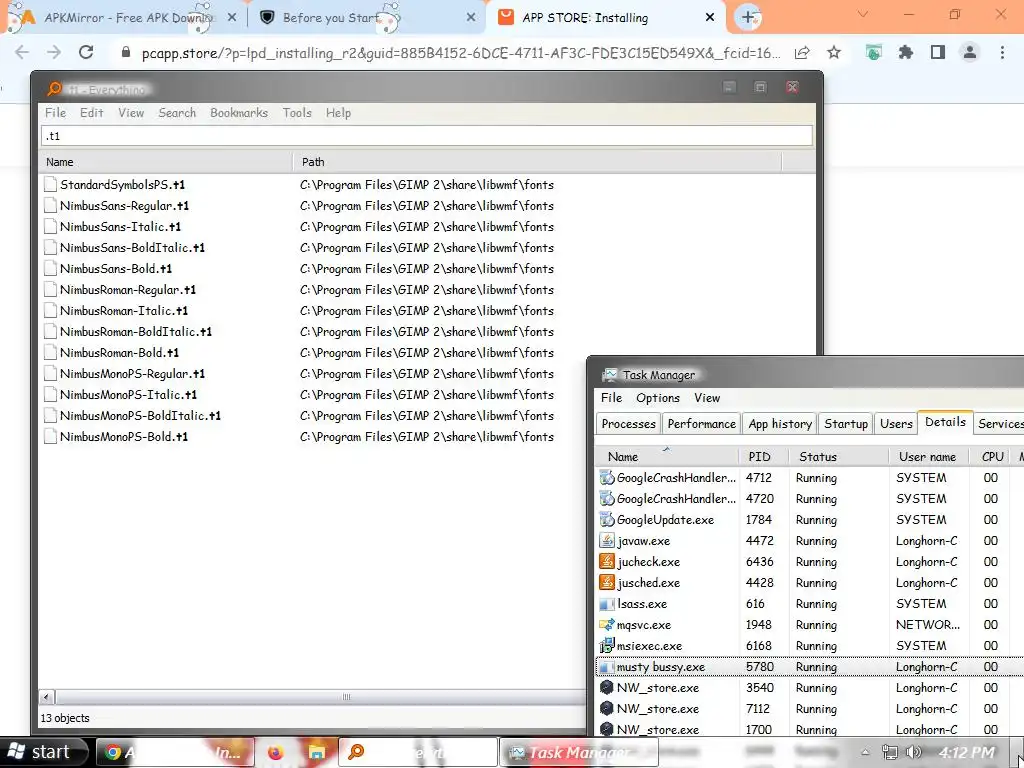Open File Explorer from the taskbar
Image resolution: width=1024 pixels, height=768 pixels.
click(x=317, y=753)
